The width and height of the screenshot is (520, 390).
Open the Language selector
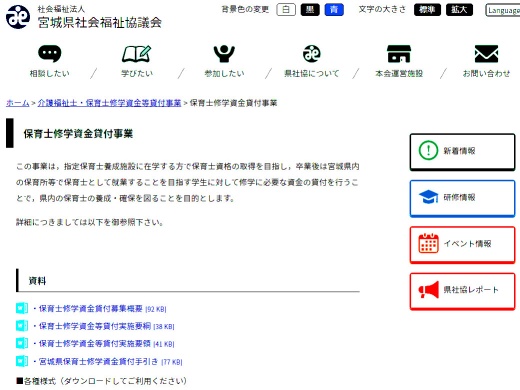[503, 10]
